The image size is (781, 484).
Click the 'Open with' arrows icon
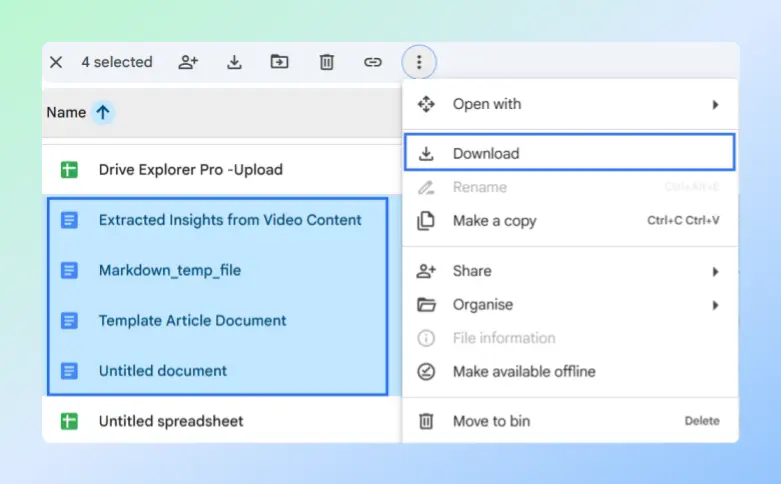pos(426,104)
